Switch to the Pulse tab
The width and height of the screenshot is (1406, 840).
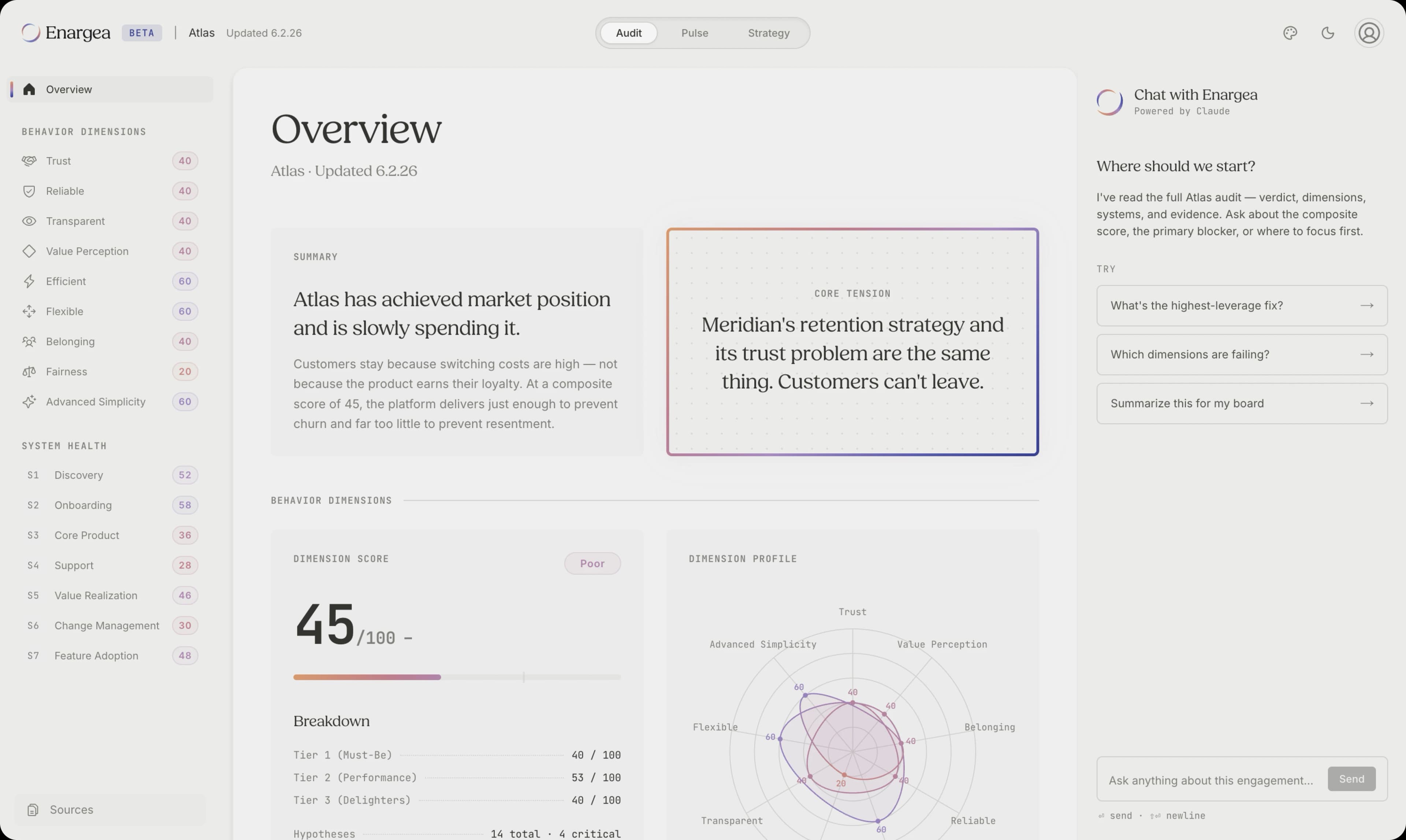point(695,33)
